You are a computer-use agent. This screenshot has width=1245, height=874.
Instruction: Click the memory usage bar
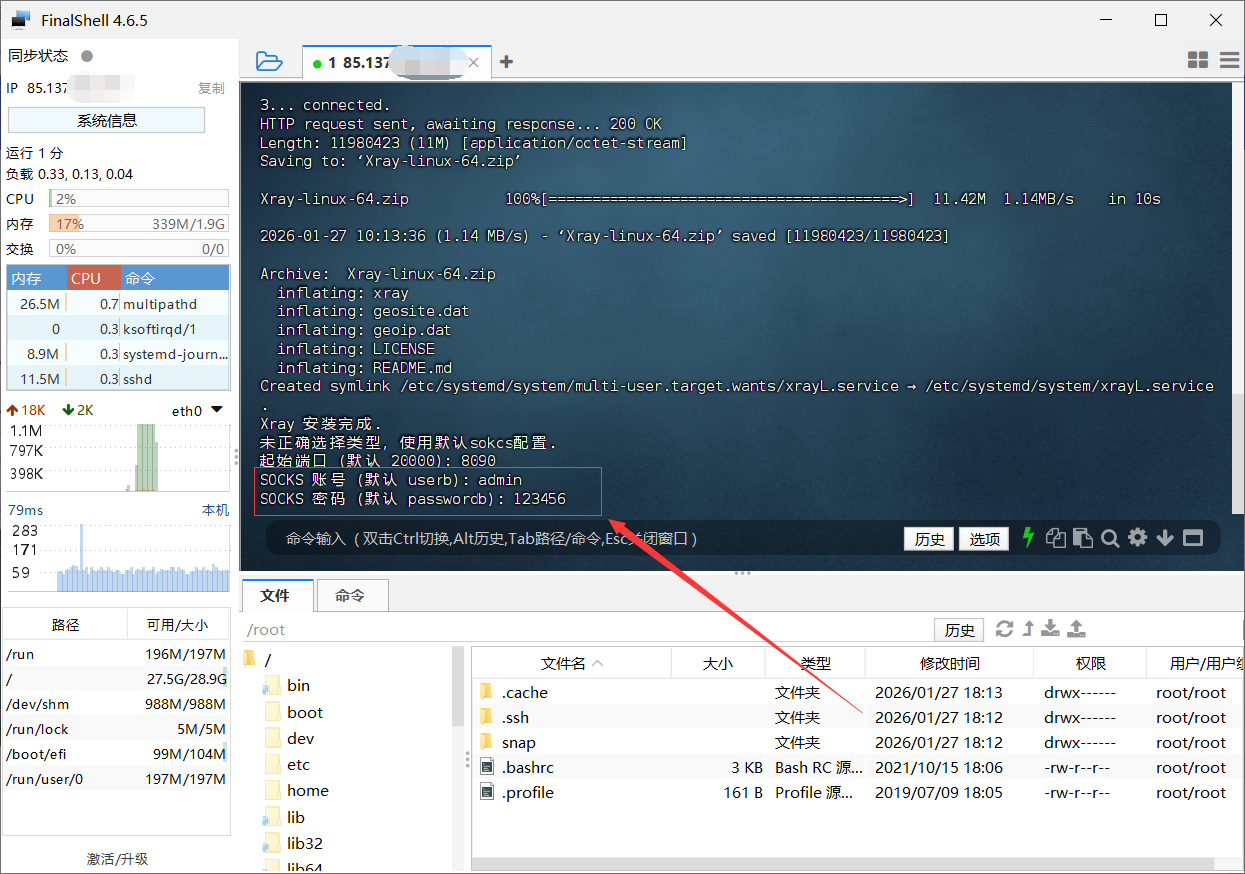(x=138, y=224)
